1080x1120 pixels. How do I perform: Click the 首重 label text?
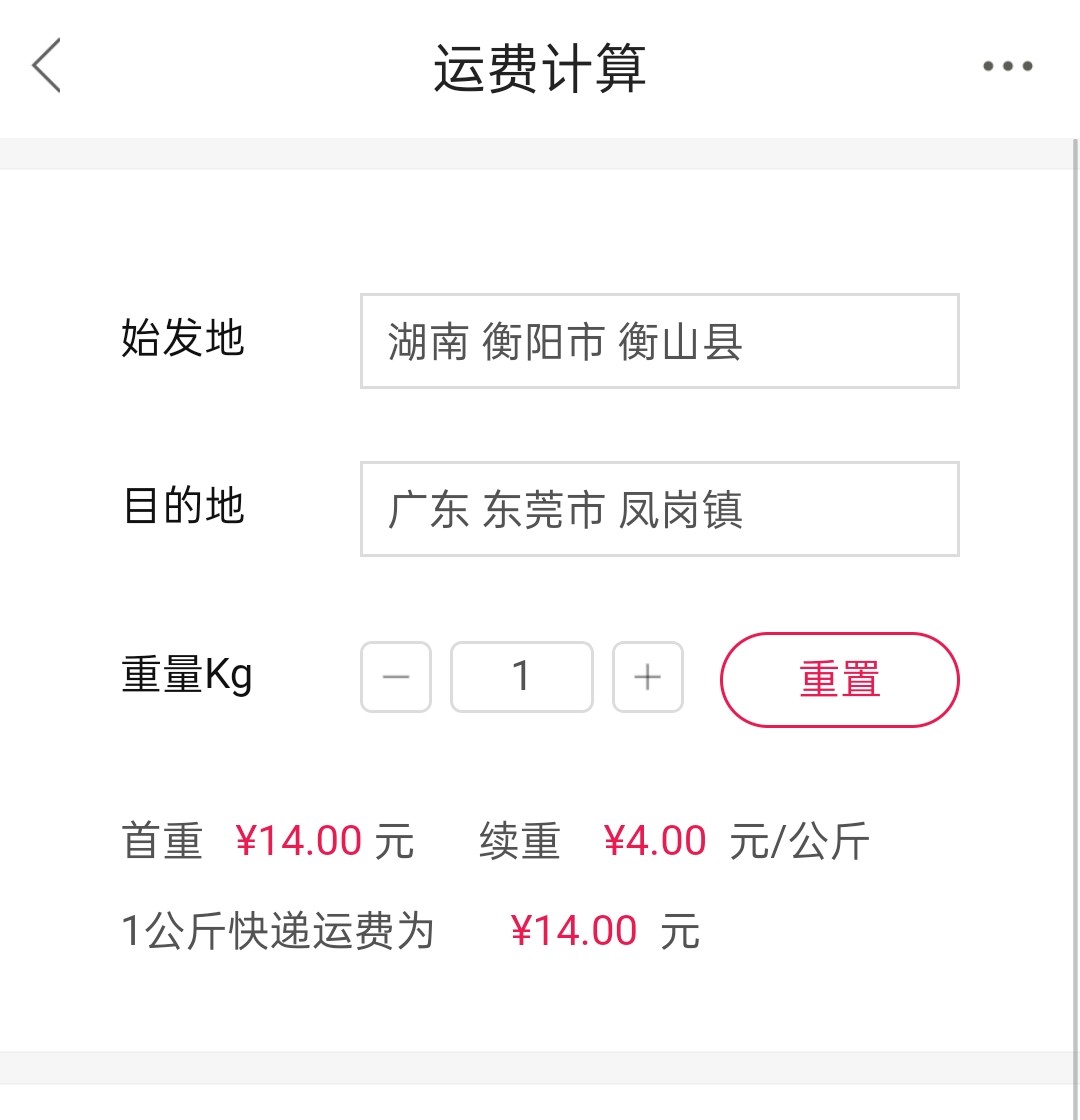[162, 841]
